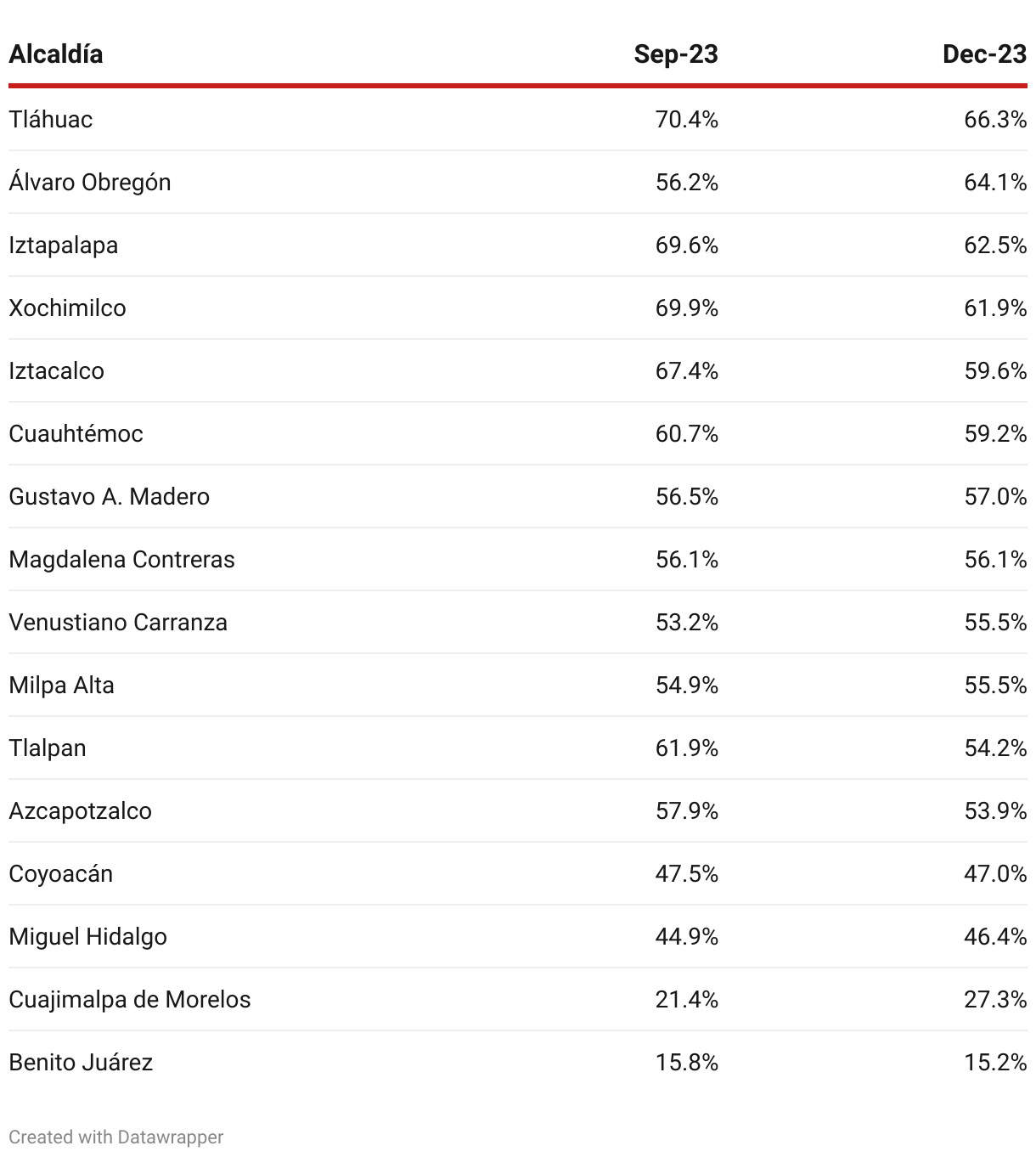Click Venustiano Carranza's Sep-23 value 53.2%

click(x=687, y=623)
